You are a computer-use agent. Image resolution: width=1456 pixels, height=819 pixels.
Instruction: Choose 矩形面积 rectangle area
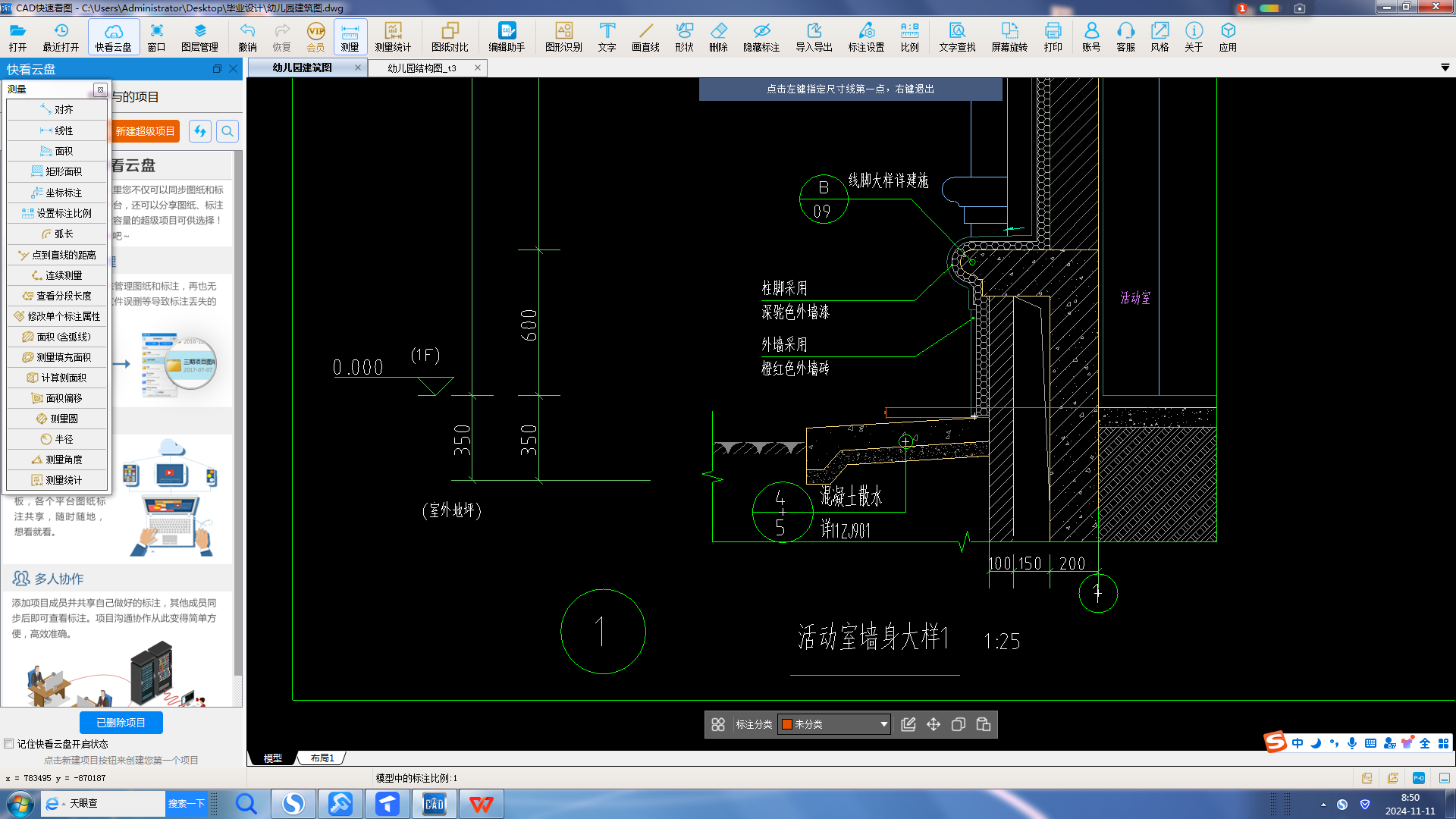(x=58, y=171)
